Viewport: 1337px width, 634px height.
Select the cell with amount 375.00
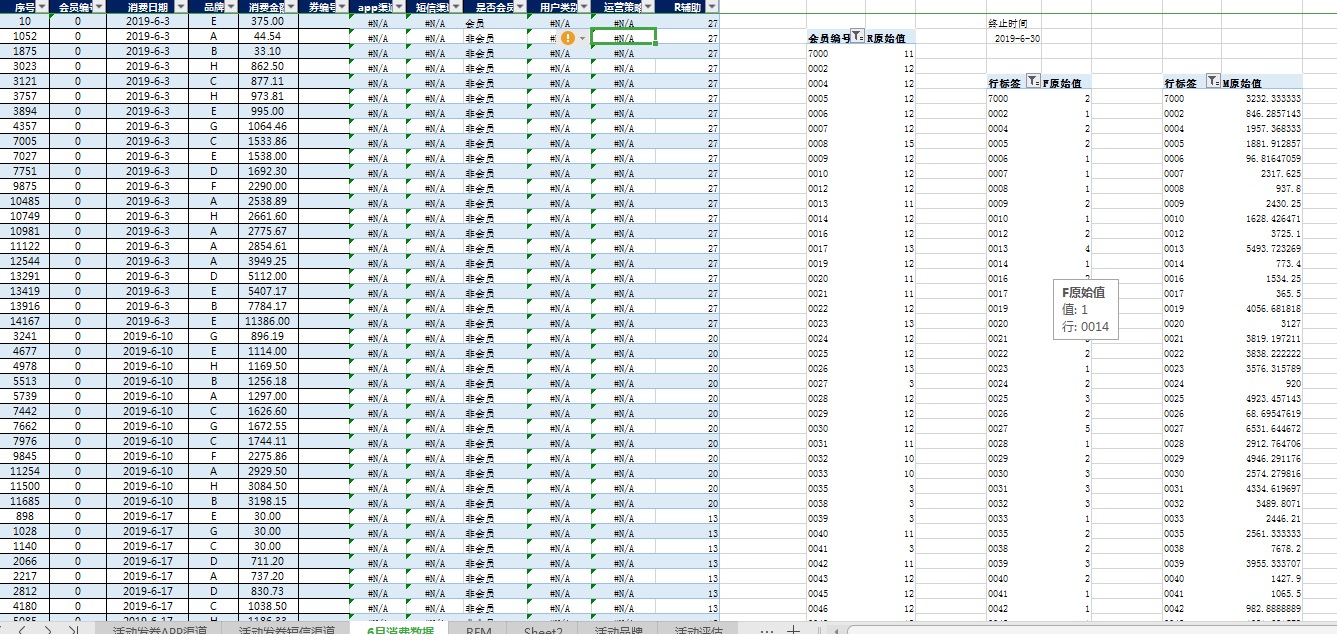267,21
